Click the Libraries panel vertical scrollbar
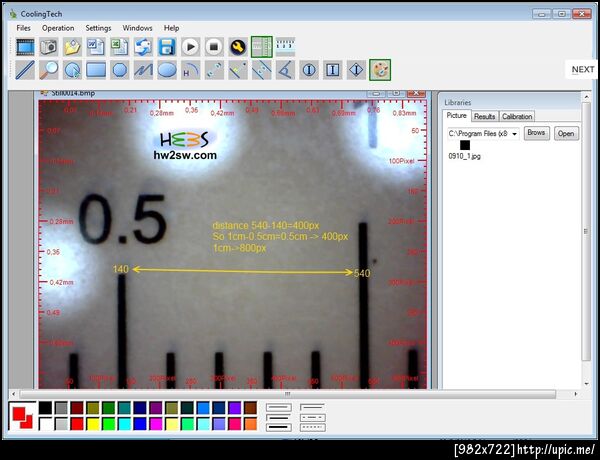 [585, 232]
